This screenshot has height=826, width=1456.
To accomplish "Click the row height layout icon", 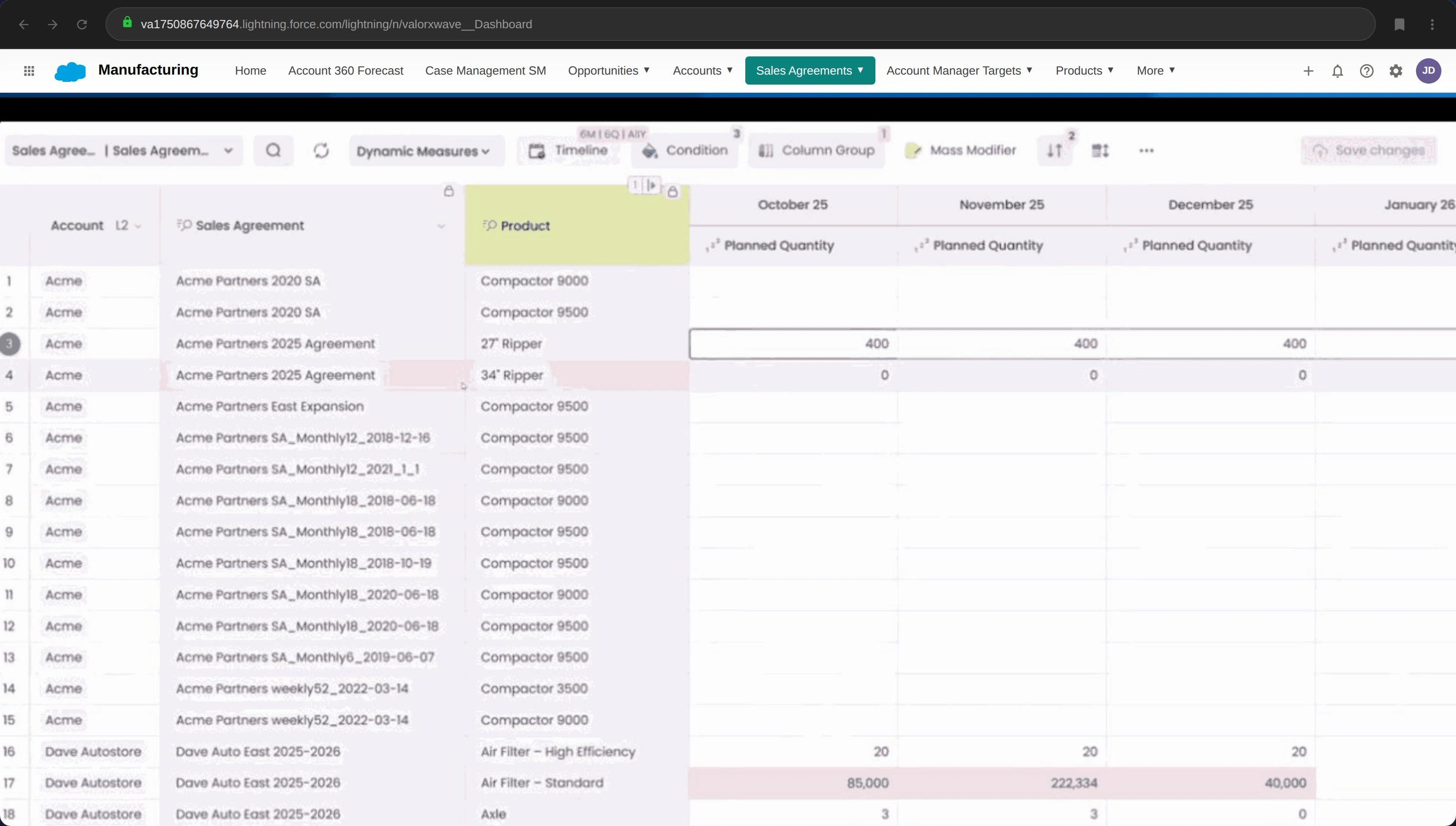I will click(1100, 151).
